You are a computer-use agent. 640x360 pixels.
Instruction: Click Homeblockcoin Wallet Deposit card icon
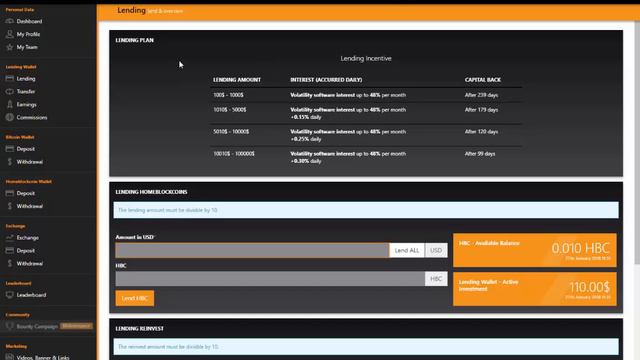pos(10,193)
